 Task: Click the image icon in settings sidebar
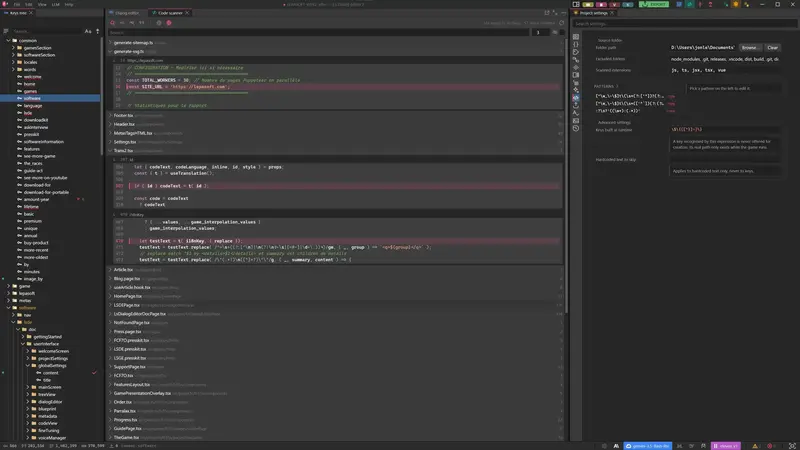click(x=576, y=120)
